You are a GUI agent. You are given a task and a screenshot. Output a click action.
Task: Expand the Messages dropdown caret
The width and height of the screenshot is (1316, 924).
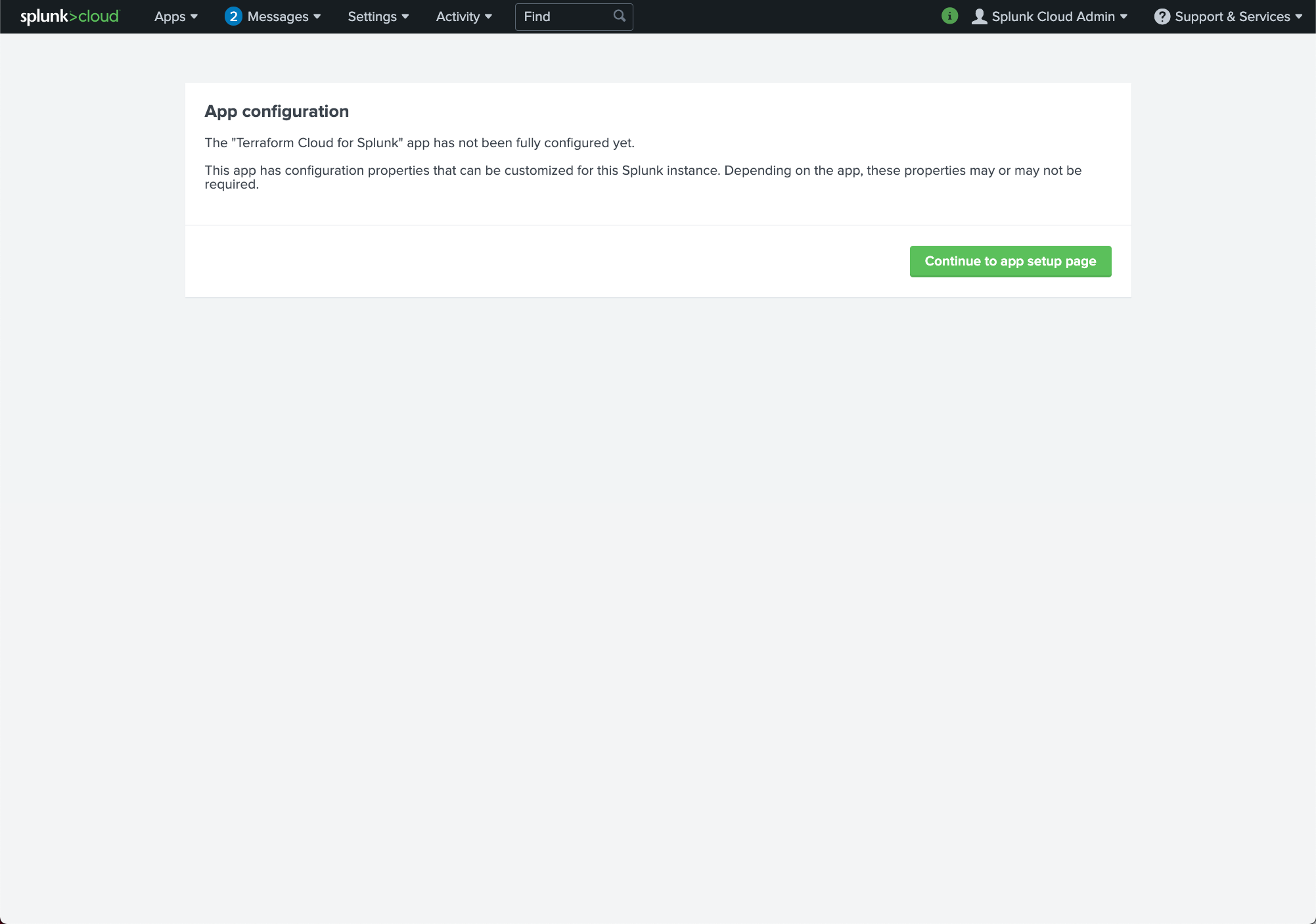317,16
